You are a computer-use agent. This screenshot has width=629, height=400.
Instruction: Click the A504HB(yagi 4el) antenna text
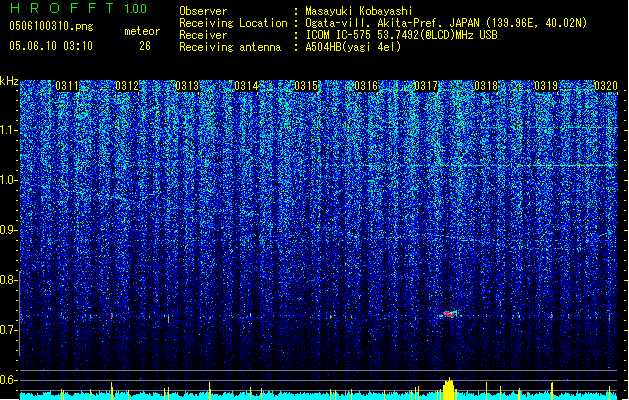tap(353, 47)
